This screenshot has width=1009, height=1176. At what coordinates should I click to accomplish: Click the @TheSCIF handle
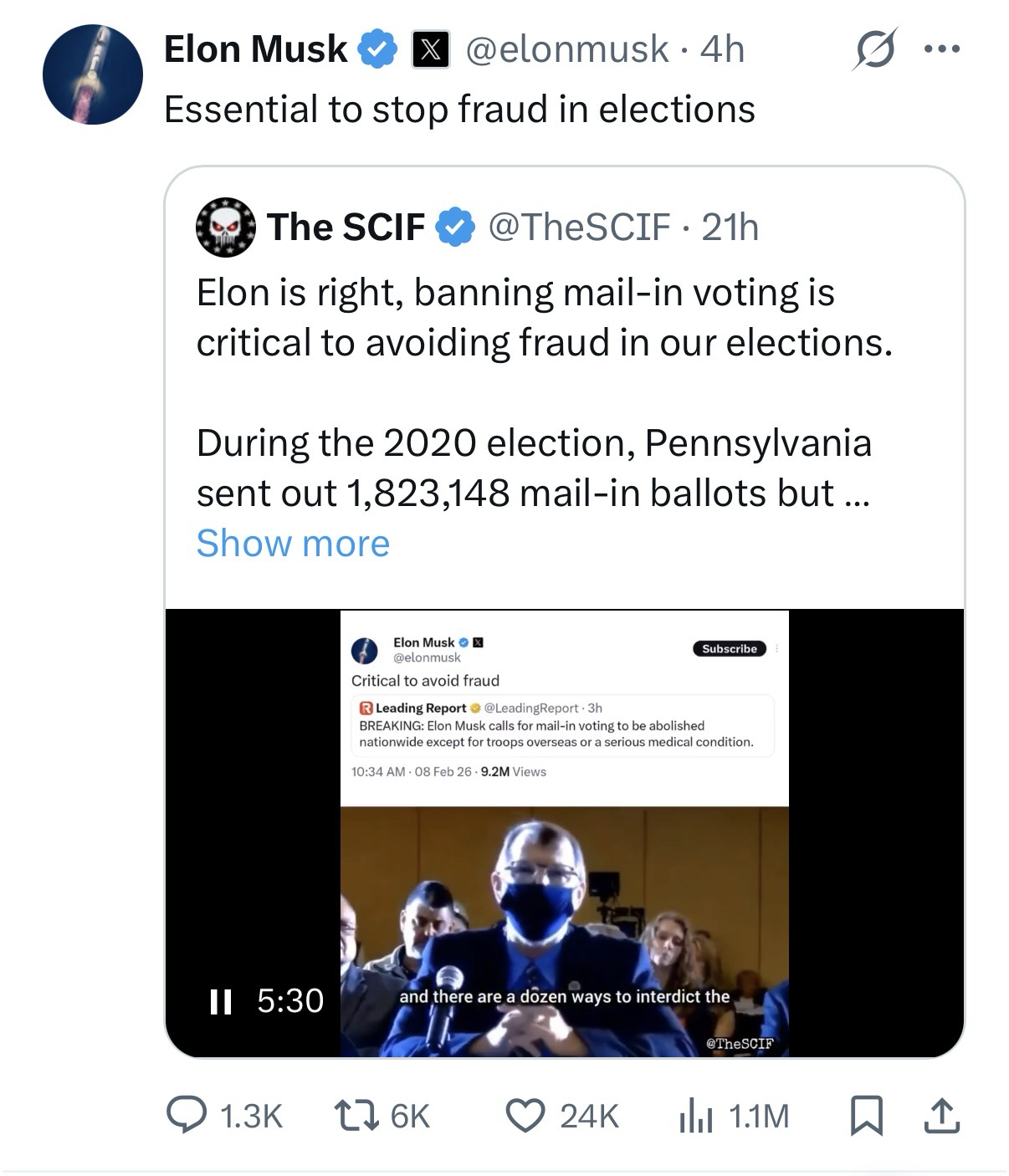coord(578,227)
